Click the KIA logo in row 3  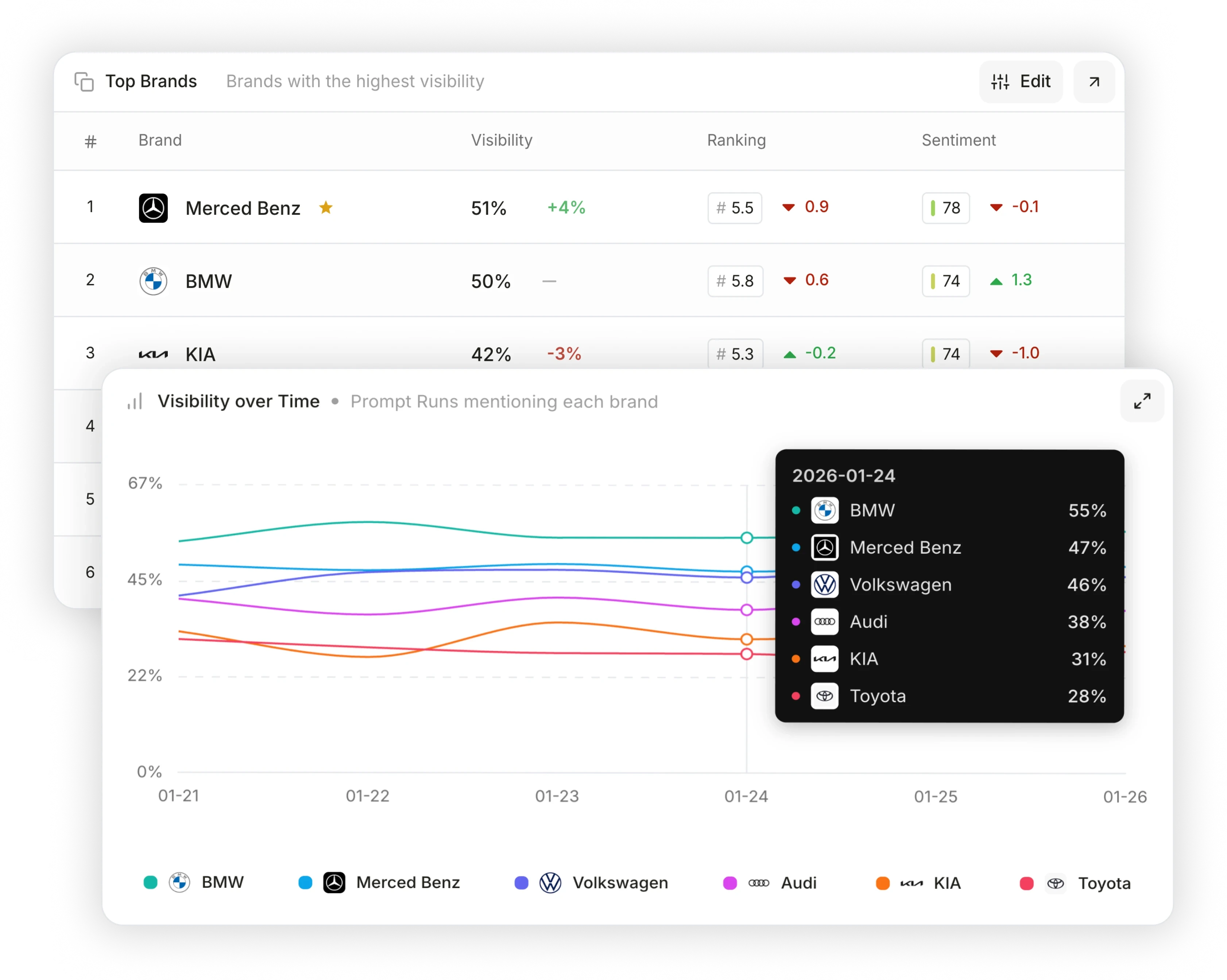click(153, 354)
